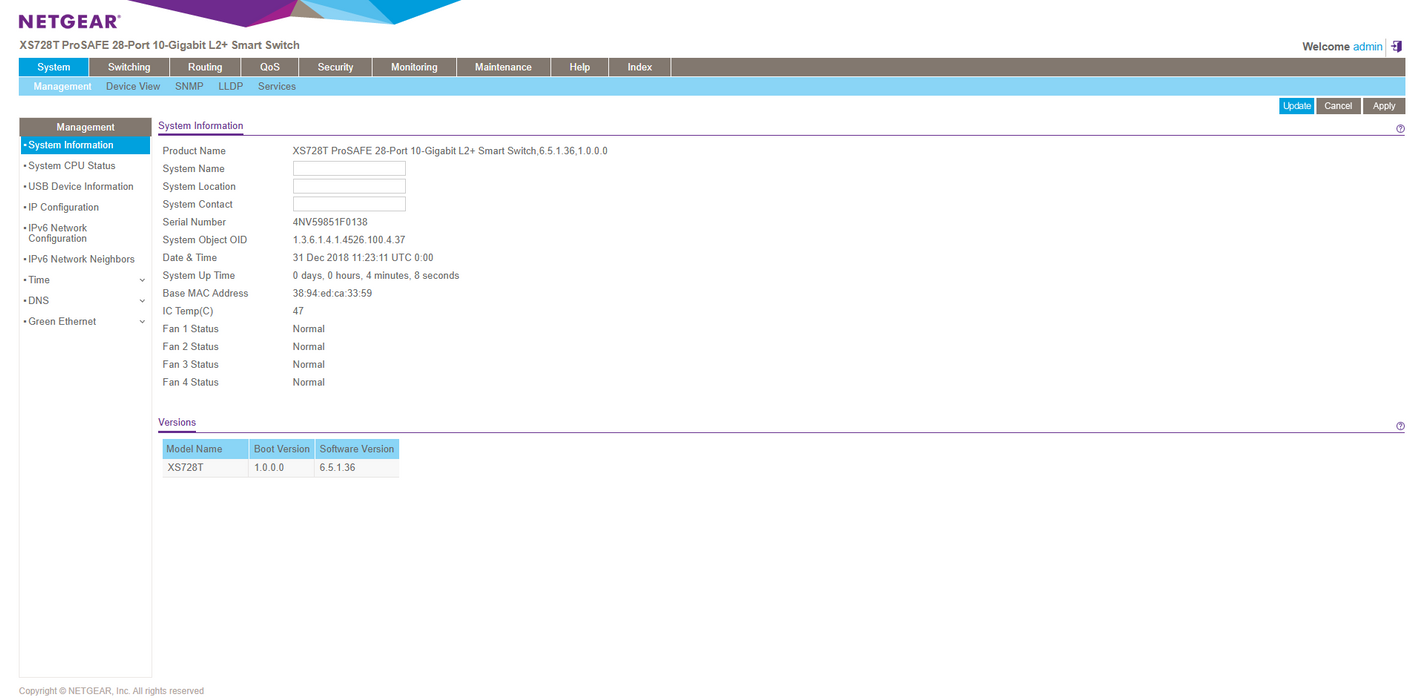Click the NETGEAR logo
Image resolution: width=1422 pixels, height=700 pixels.
pos(69,21)
